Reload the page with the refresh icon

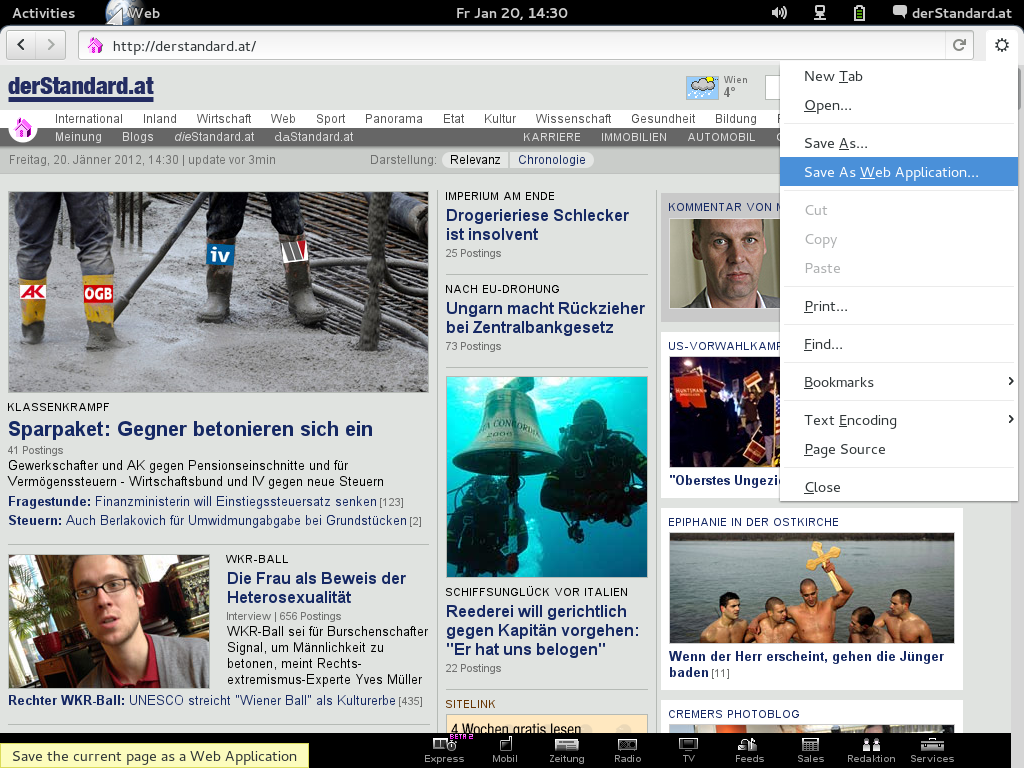[959, 45]
